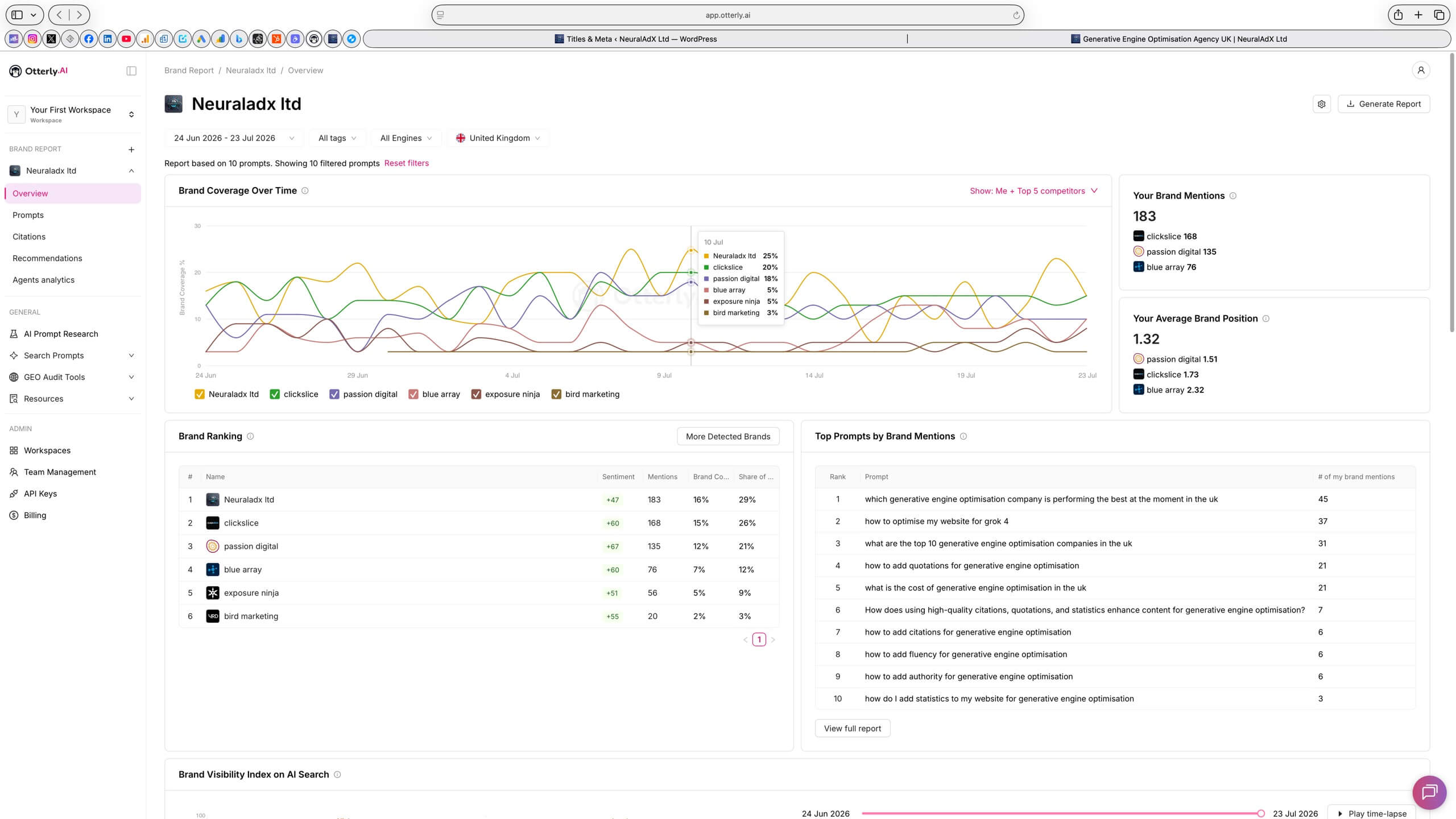The width and height of the screenshot is (1456, 819).
Task: Expand the GEO Audit Tools section
Action: (73, 377)
